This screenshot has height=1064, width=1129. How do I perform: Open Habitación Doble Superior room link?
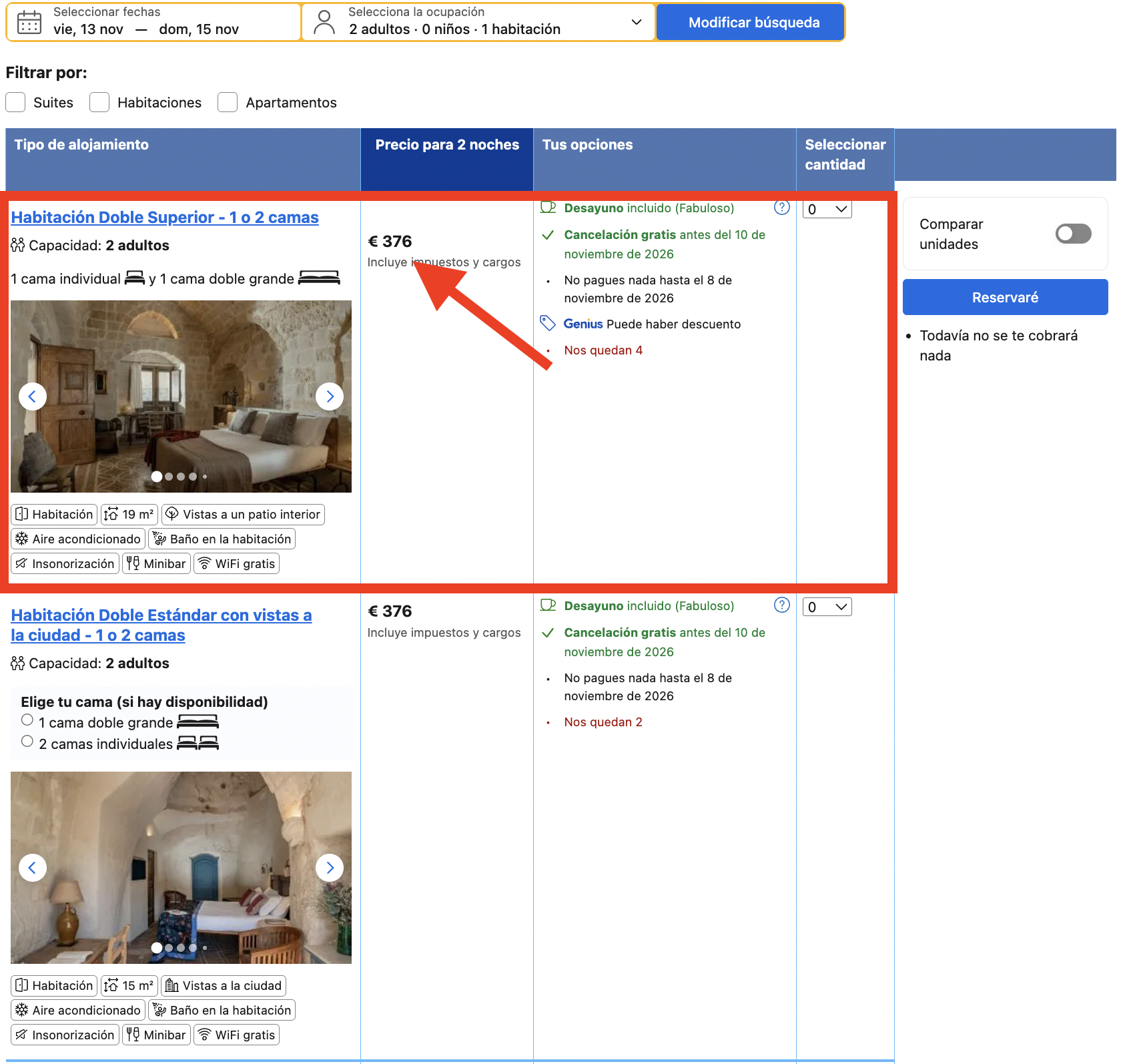pyautogui.click(x=165, y=218)
